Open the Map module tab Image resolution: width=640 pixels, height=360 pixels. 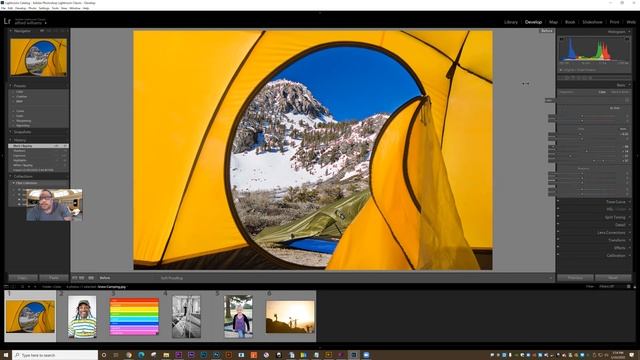[x=553, y=22]
